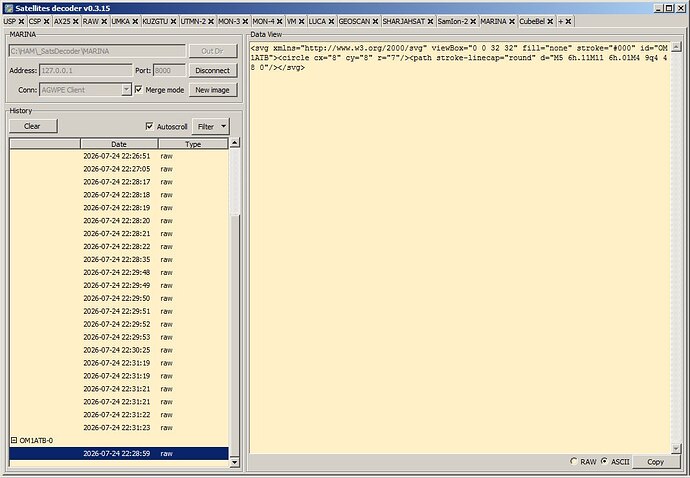Click the New image button
This screenshot has width=690, height=478.
213,90
